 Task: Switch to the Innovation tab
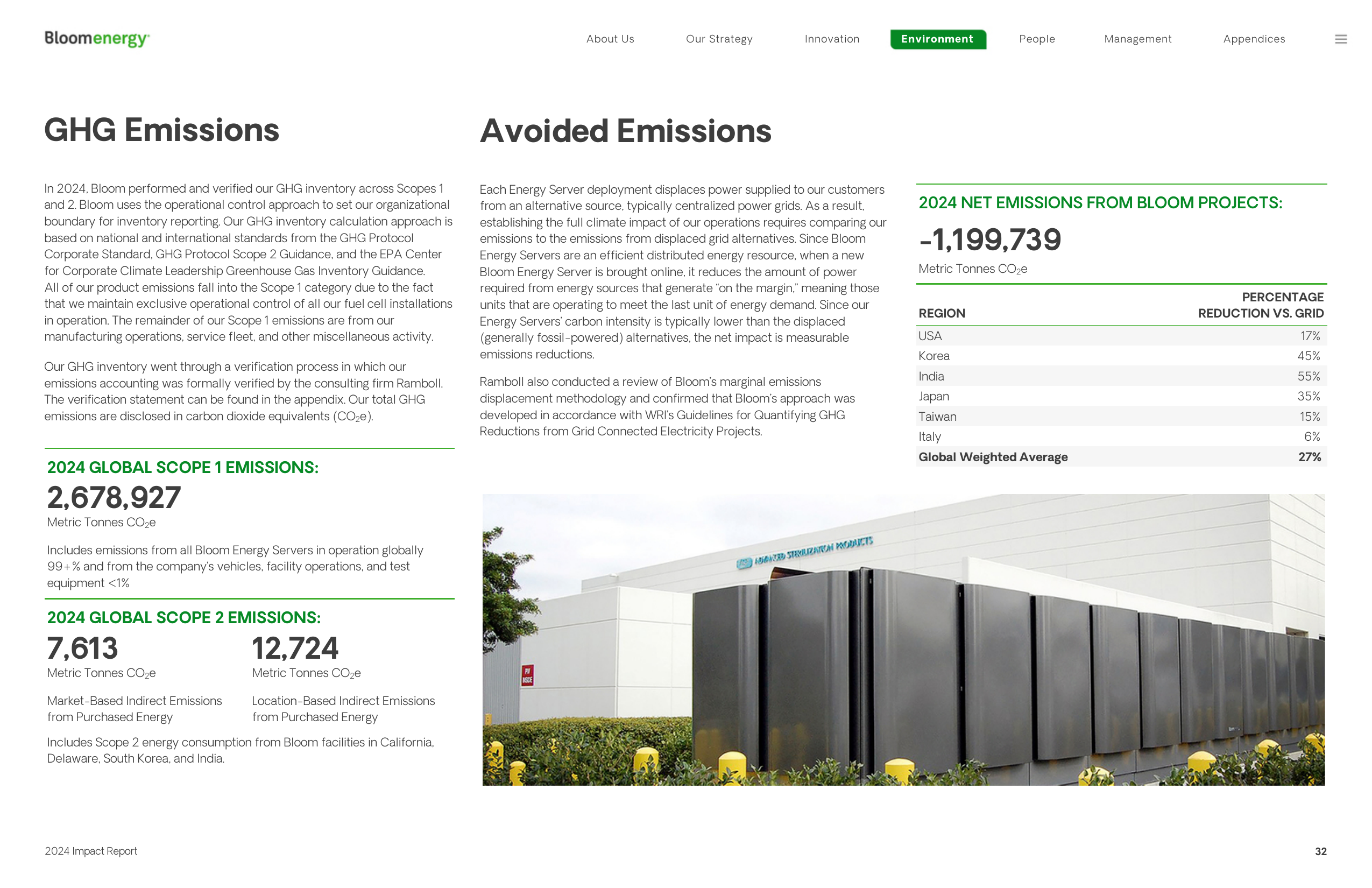coord(832,39)
